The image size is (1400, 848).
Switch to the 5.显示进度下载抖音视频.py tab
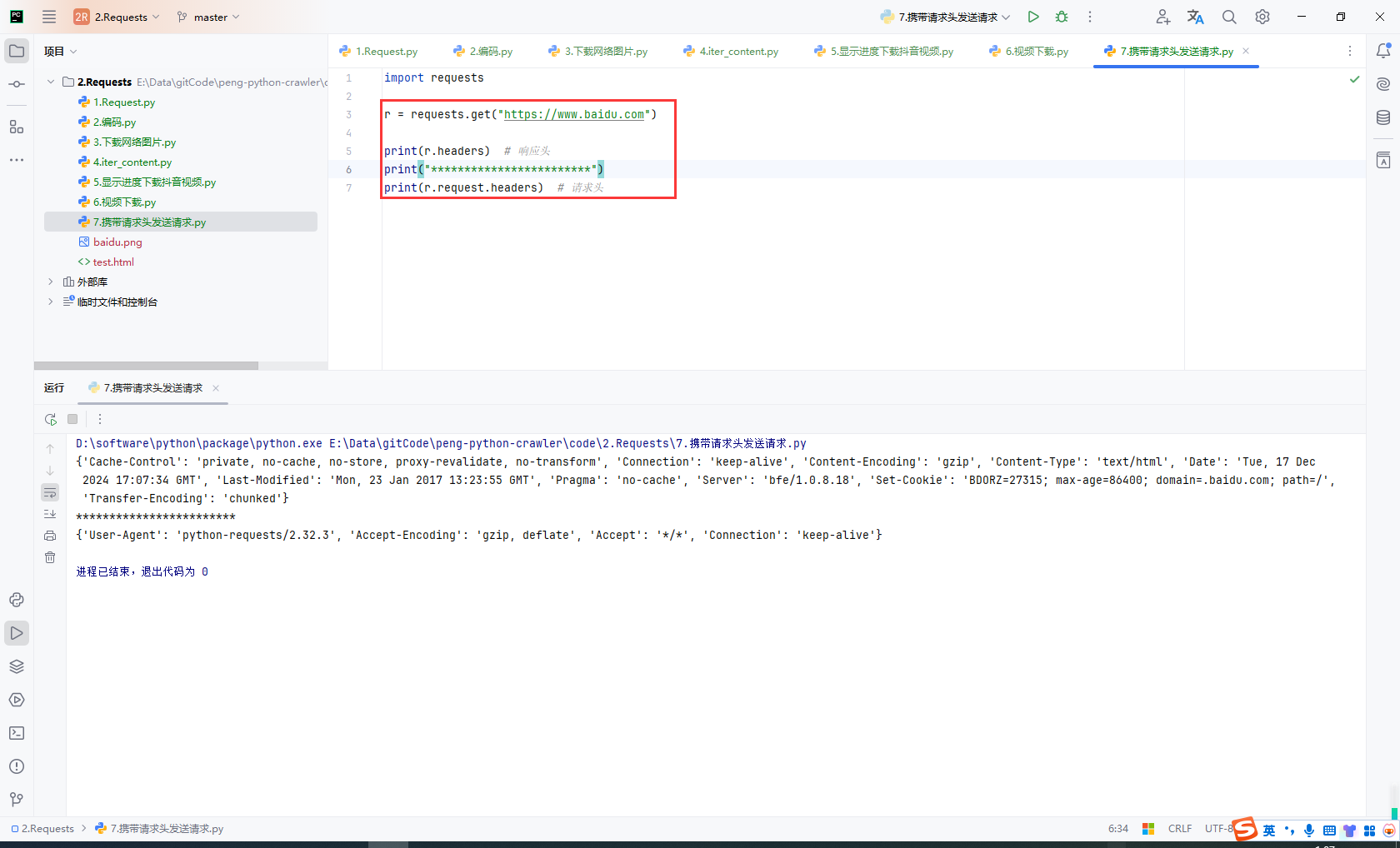pyautogui.click(x=884, y=51)
